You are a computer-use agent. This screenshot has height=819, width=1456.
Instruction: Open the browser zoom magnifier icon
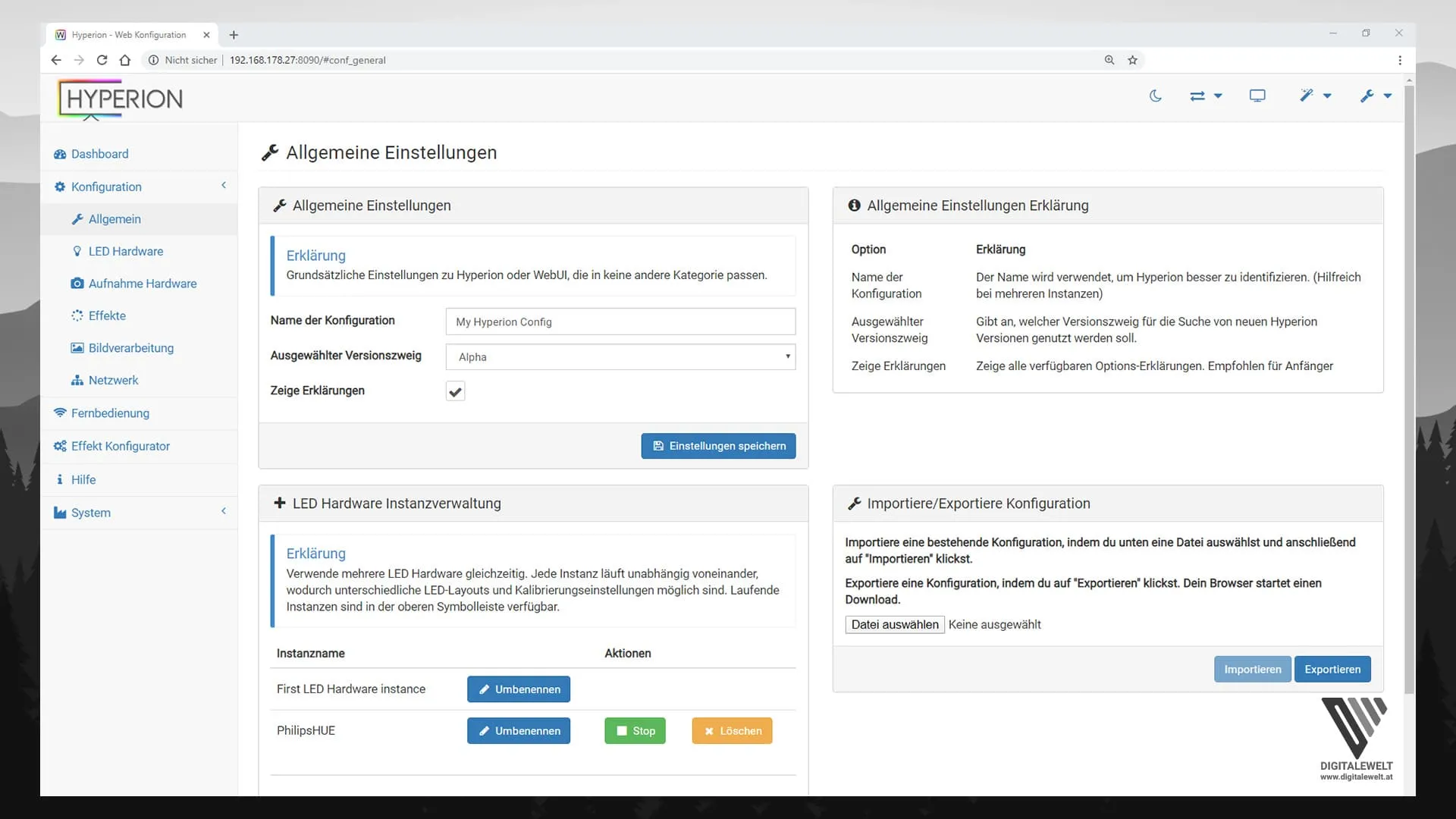click(x=1109, y=60)
